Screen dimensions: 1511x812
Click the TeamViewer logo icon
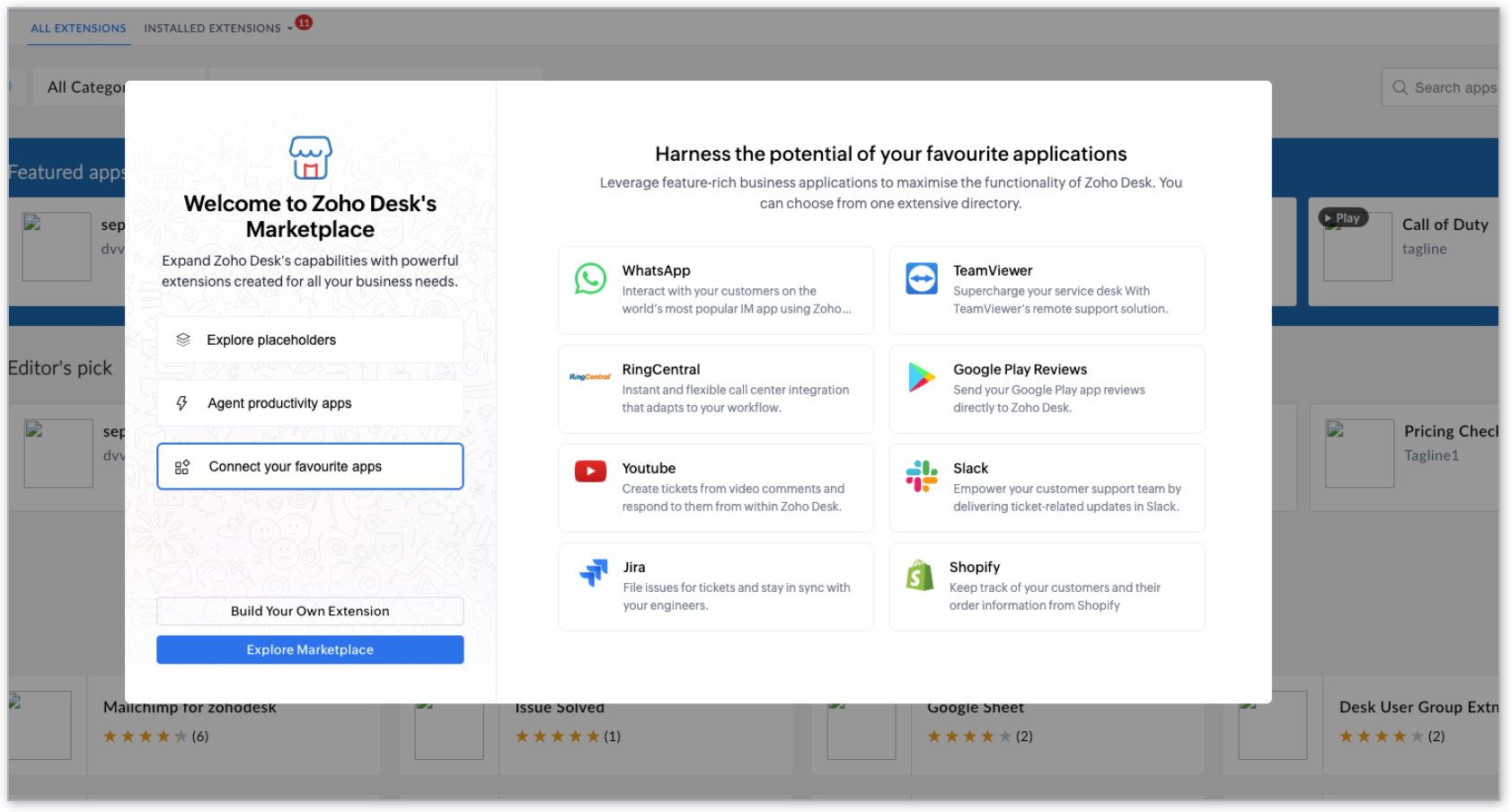pos(922,278)
